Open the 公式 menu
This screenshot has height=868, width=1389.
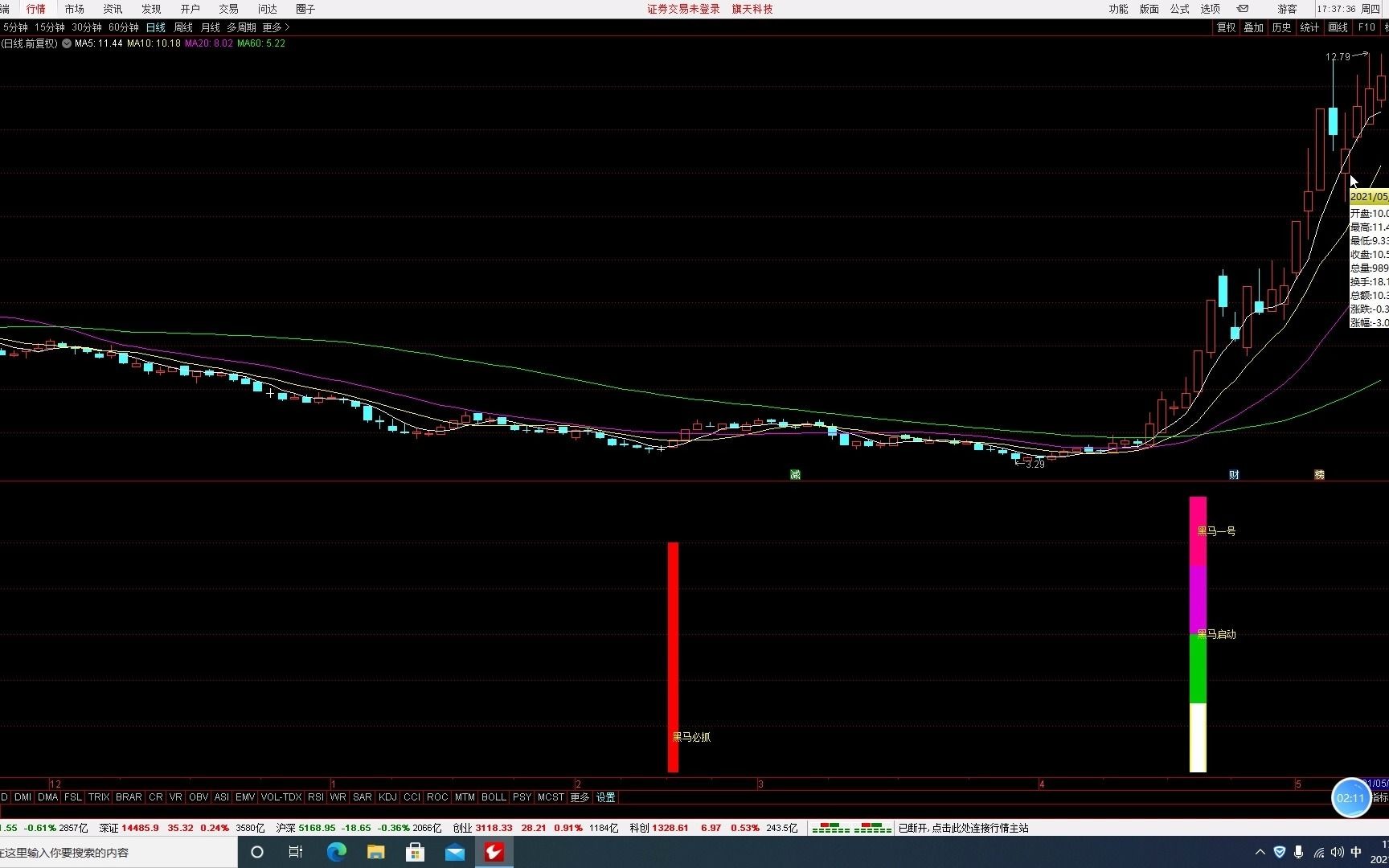1179,9
